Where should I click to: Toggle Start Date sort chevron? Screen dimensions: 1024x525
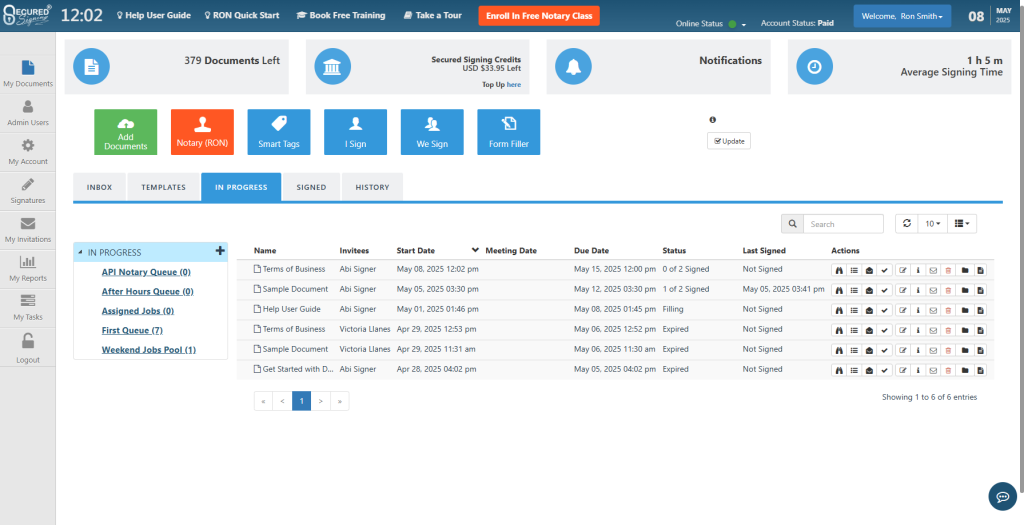tap(475, 250)
